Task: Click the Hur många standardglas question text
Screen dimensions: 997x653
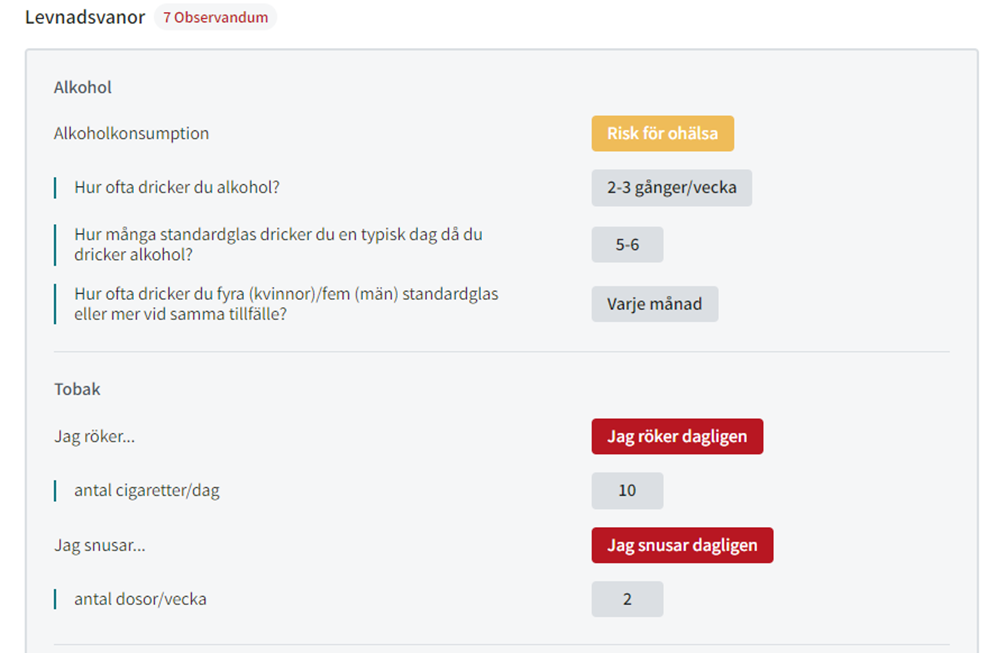Action: 278,245
